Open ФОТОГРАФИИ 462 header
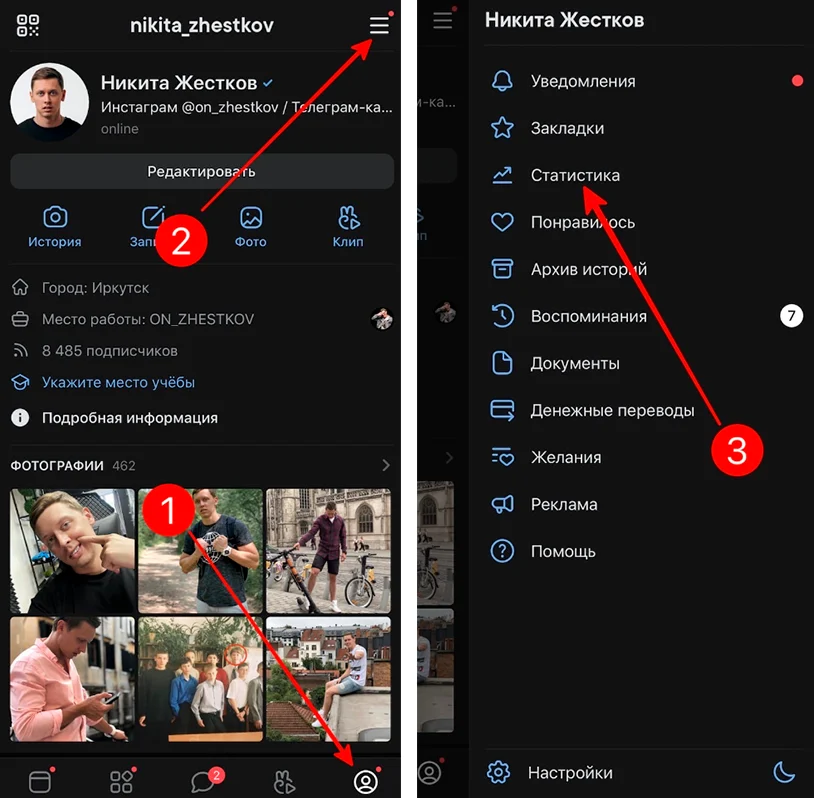The image size is (814, 798). (x=73, y=466)
